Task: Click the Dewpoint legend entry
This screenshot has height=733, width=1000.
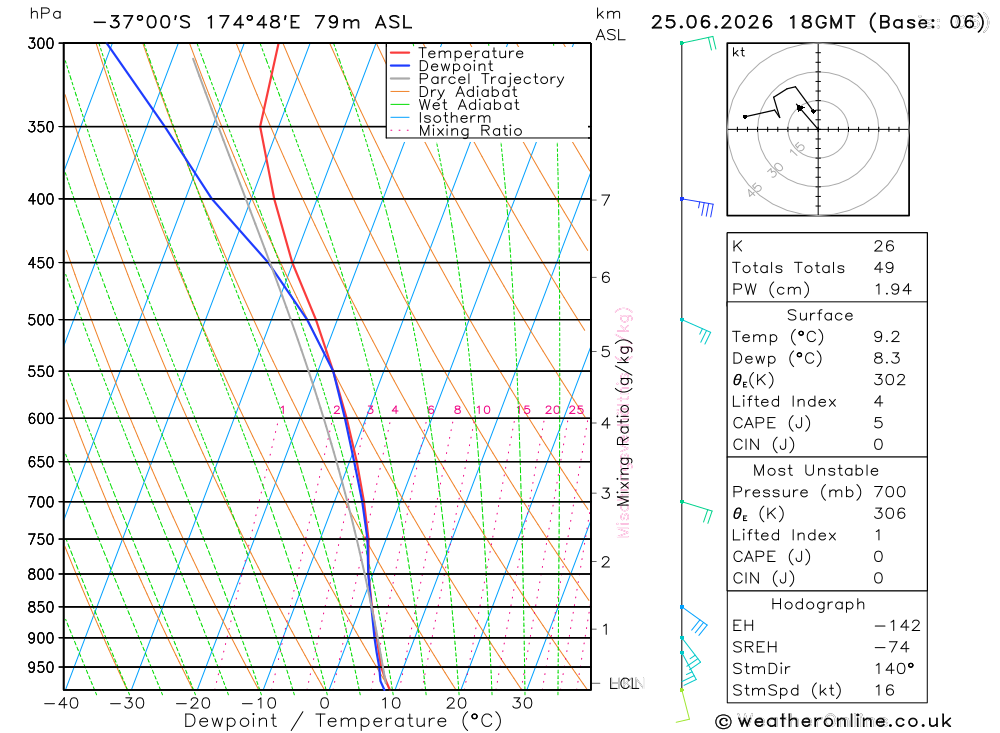Action: [441, 66]
